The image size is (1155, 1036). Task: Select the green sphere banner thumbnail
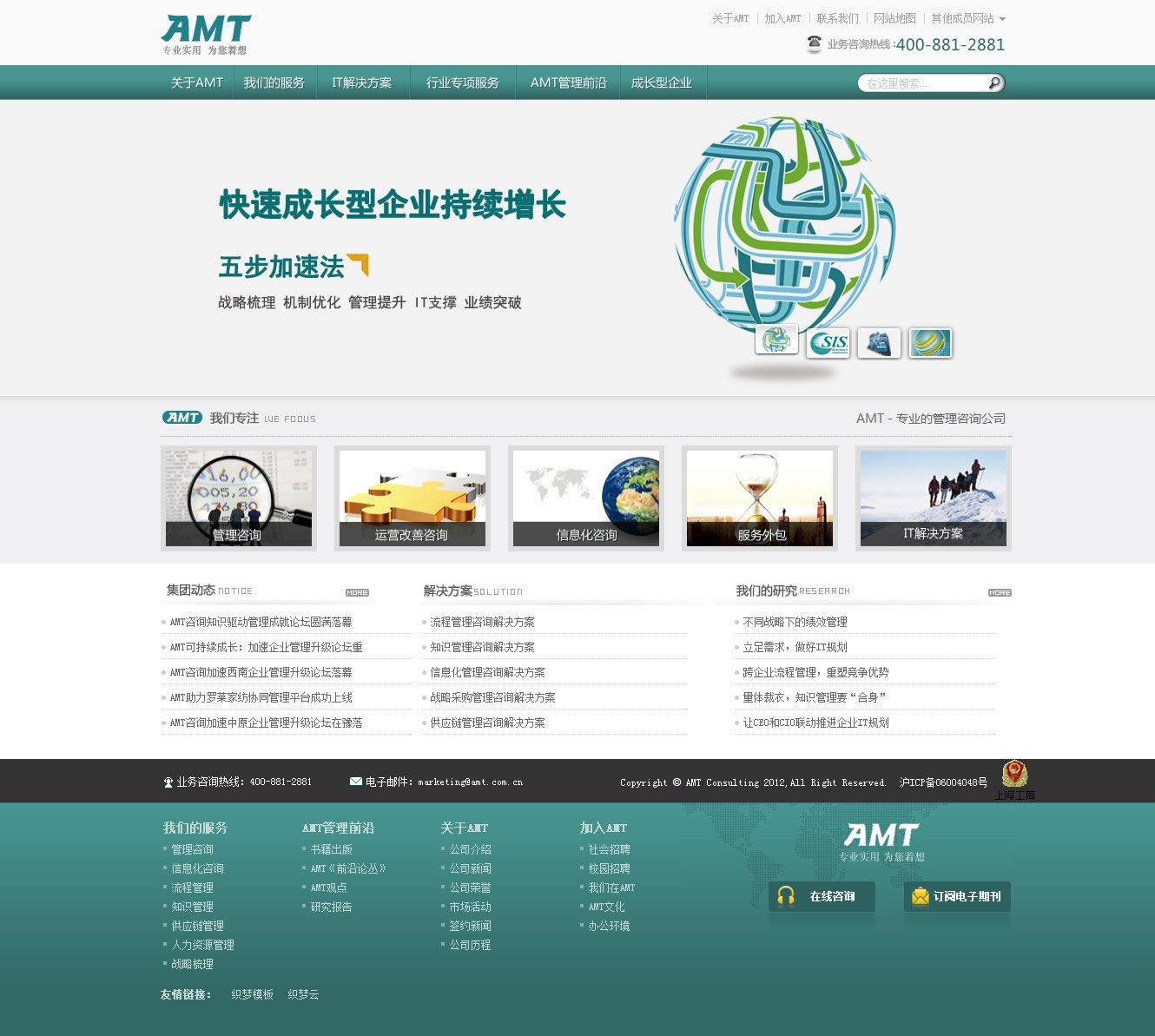(930, 342)
